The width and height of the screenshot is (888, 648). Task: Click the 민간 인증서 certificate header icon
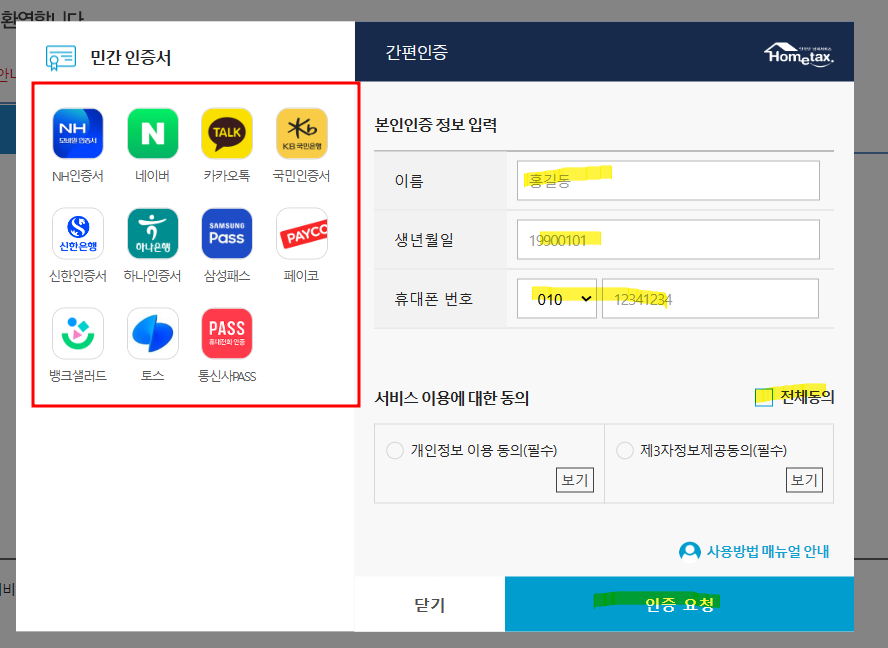click(x=61, y=58)
